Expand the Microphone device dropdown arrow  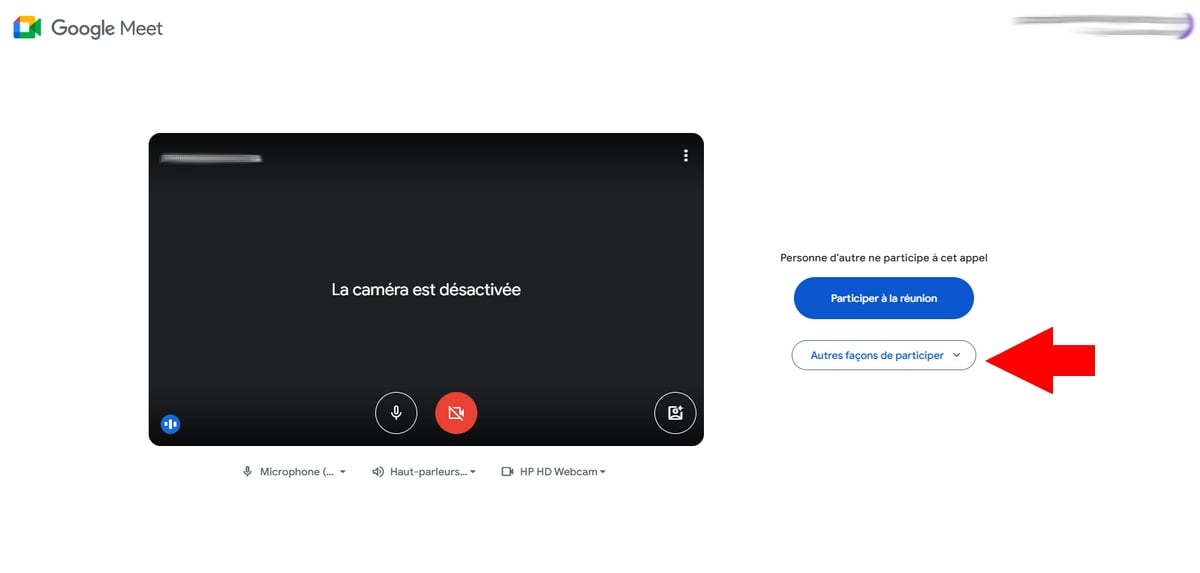pos(342,472)
